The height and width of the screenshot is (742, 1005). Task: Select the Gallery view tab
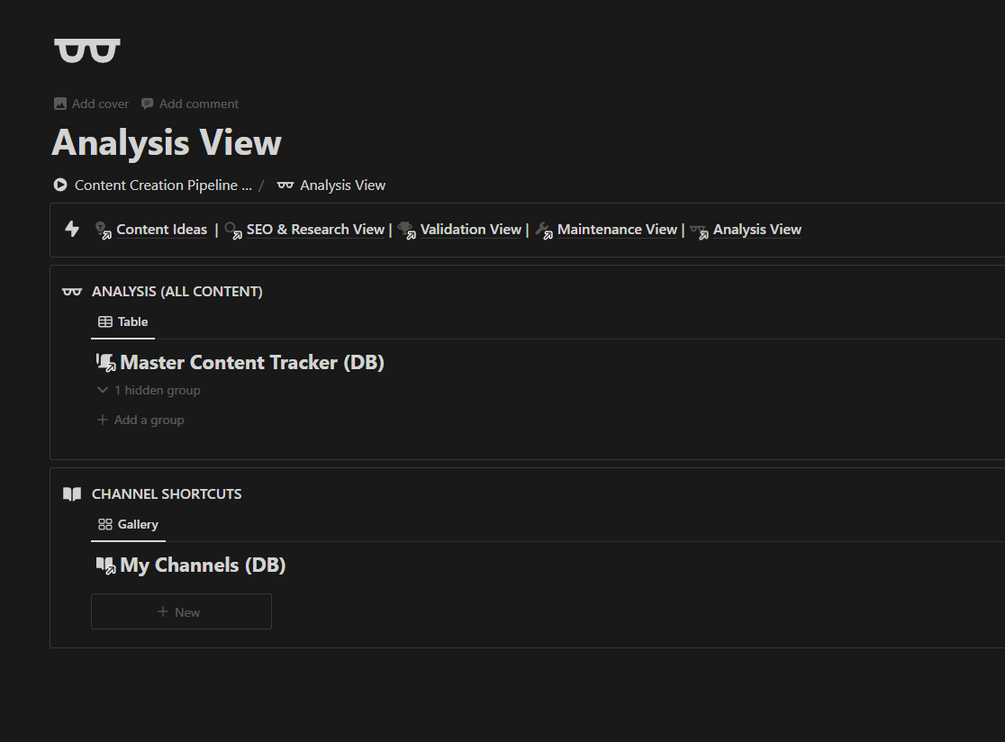point(128,524)
